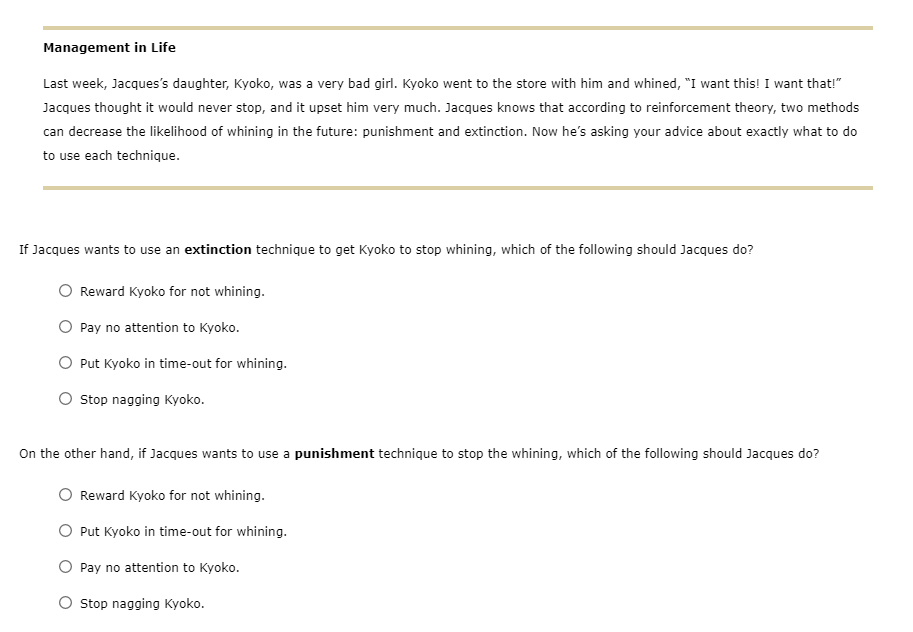Click the label "Reward Kyoko for not whining"
This screenshot has width=913, height=632.
point(172,291)
